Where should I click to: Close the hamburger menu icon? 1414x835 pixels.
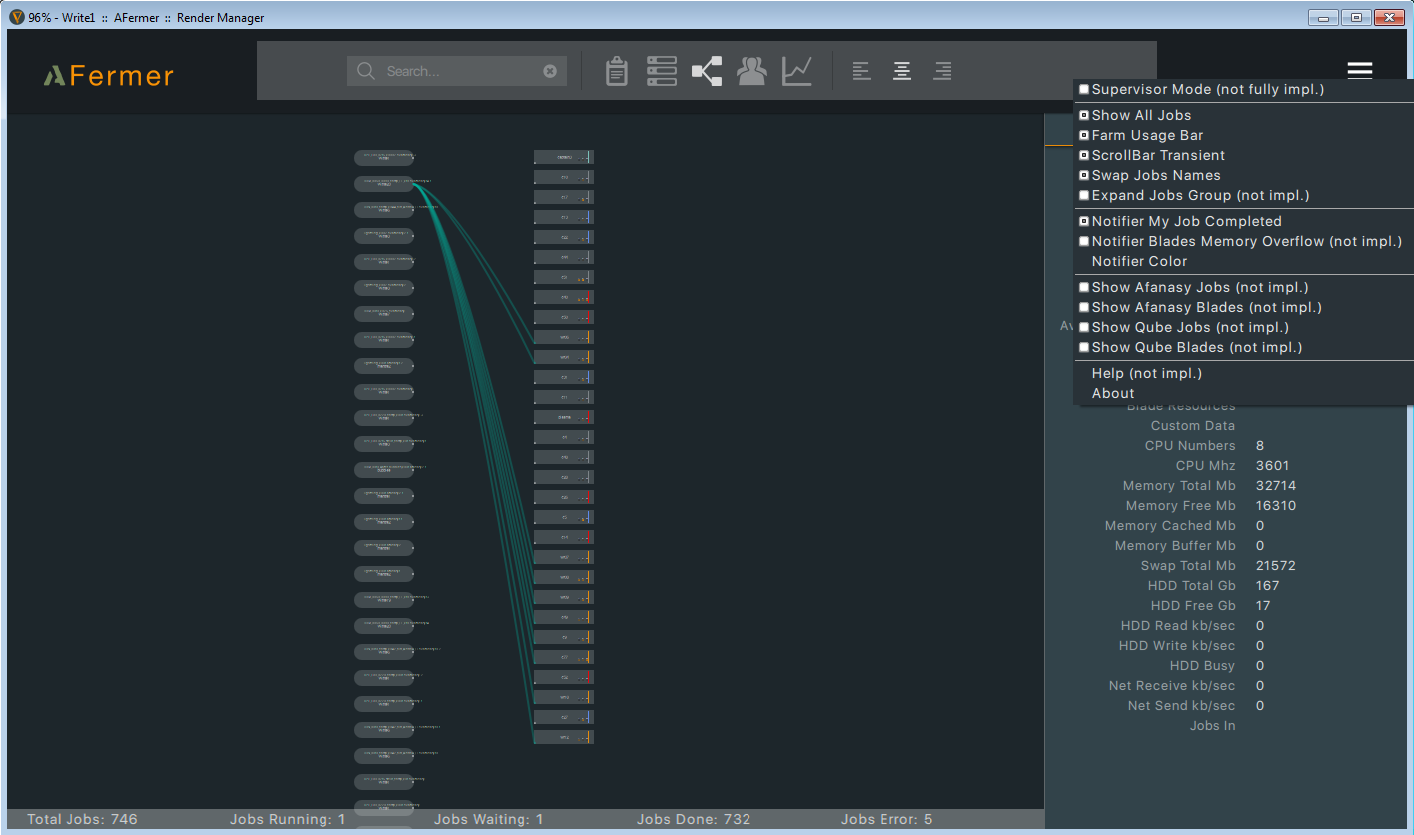[x=1359, y=70]
